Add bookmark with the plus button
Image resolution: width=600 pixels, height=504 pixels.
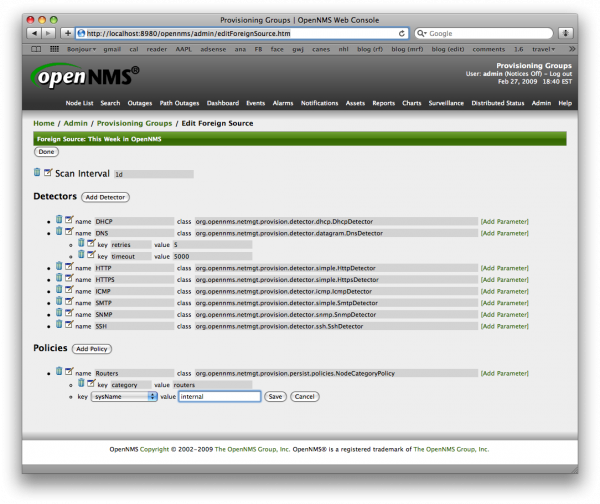[x=67, y=33]
